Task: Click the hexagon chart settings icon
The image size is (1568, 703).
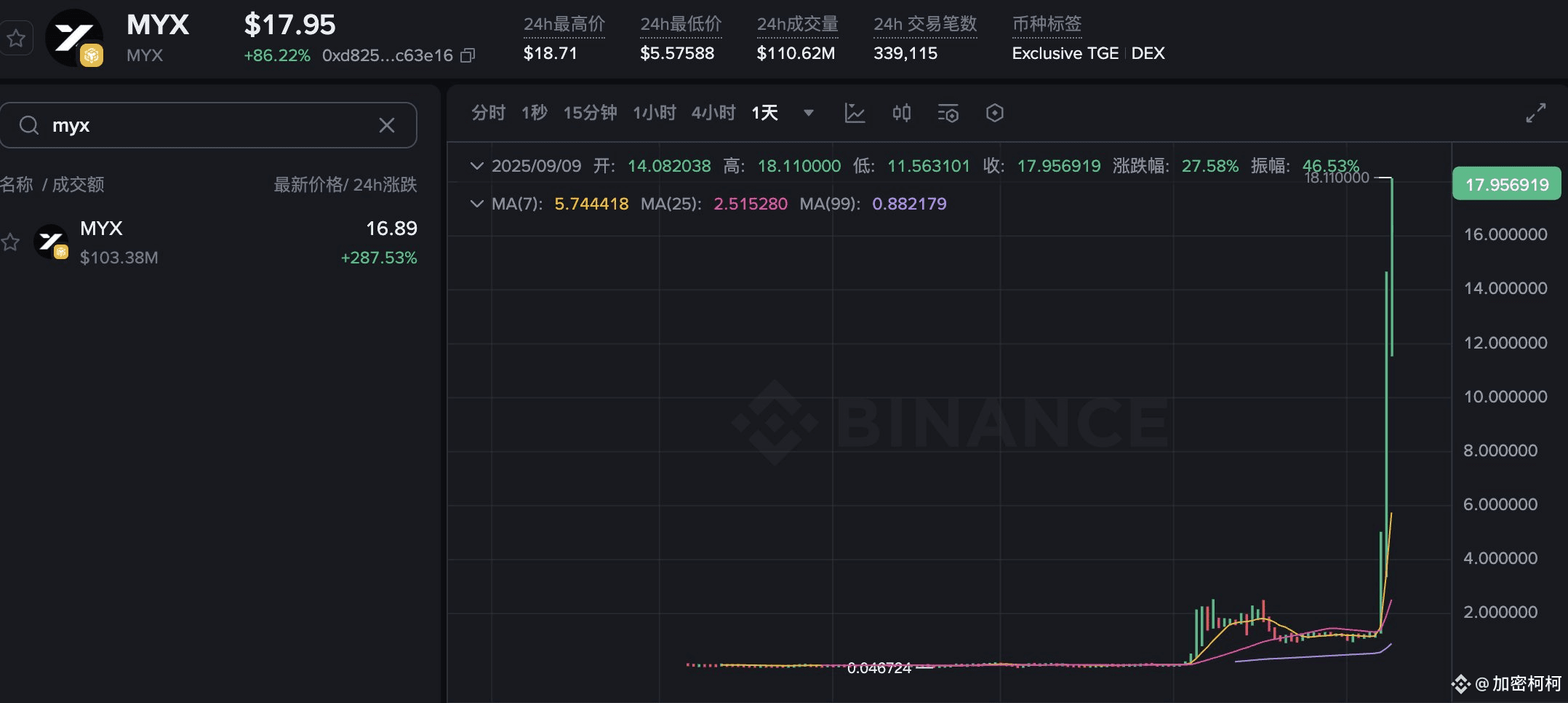Action: (x=995, y=113)
